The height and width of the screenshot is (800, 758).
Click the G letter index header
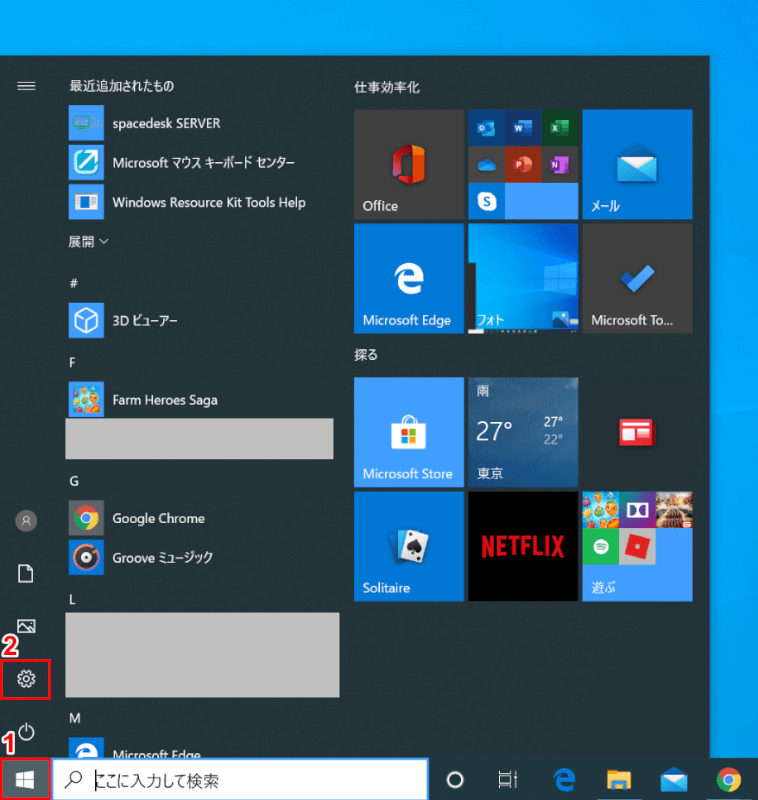[74, 481]
